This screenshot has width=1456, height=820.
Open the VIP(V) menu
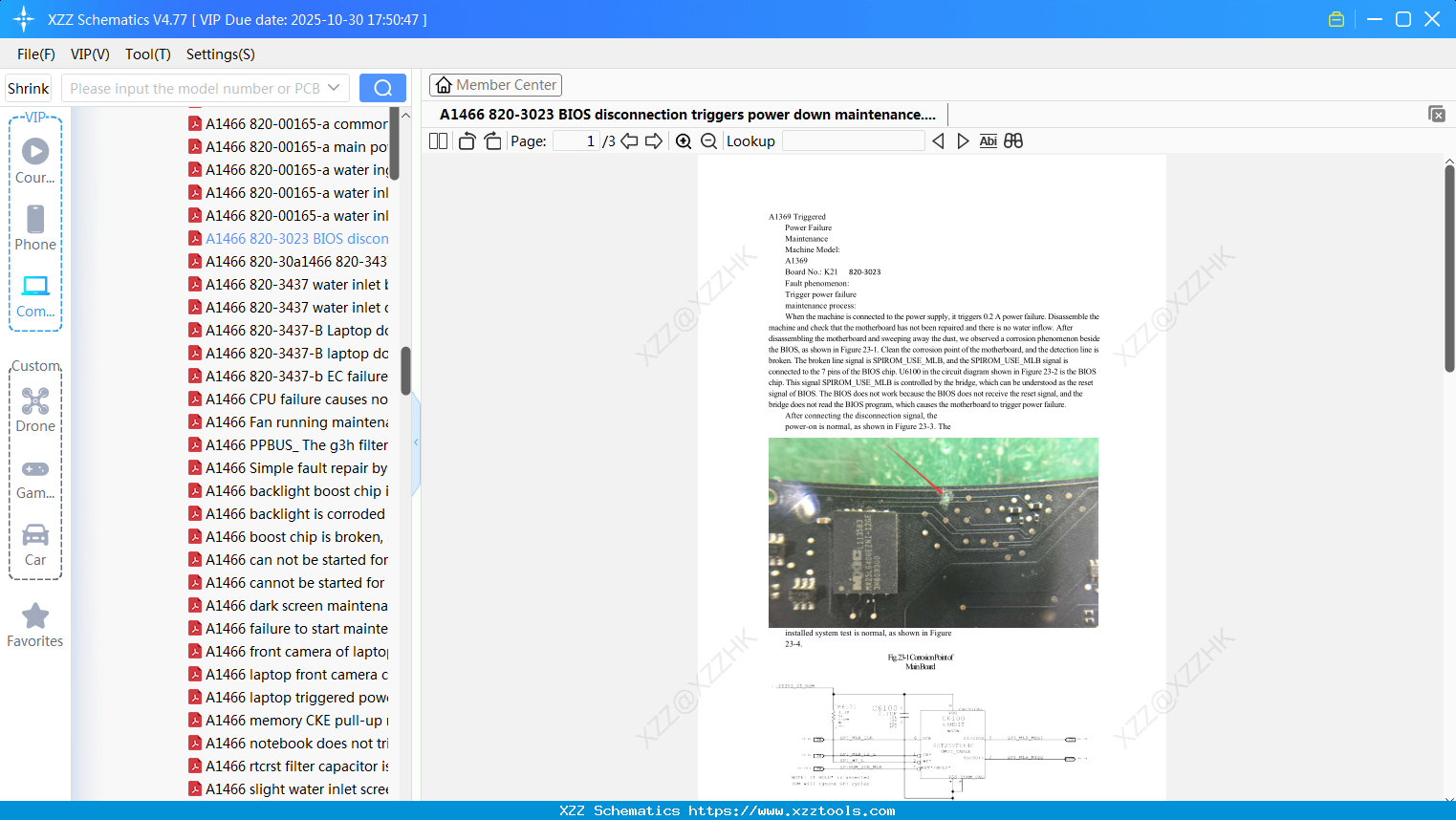pos(90,54)
